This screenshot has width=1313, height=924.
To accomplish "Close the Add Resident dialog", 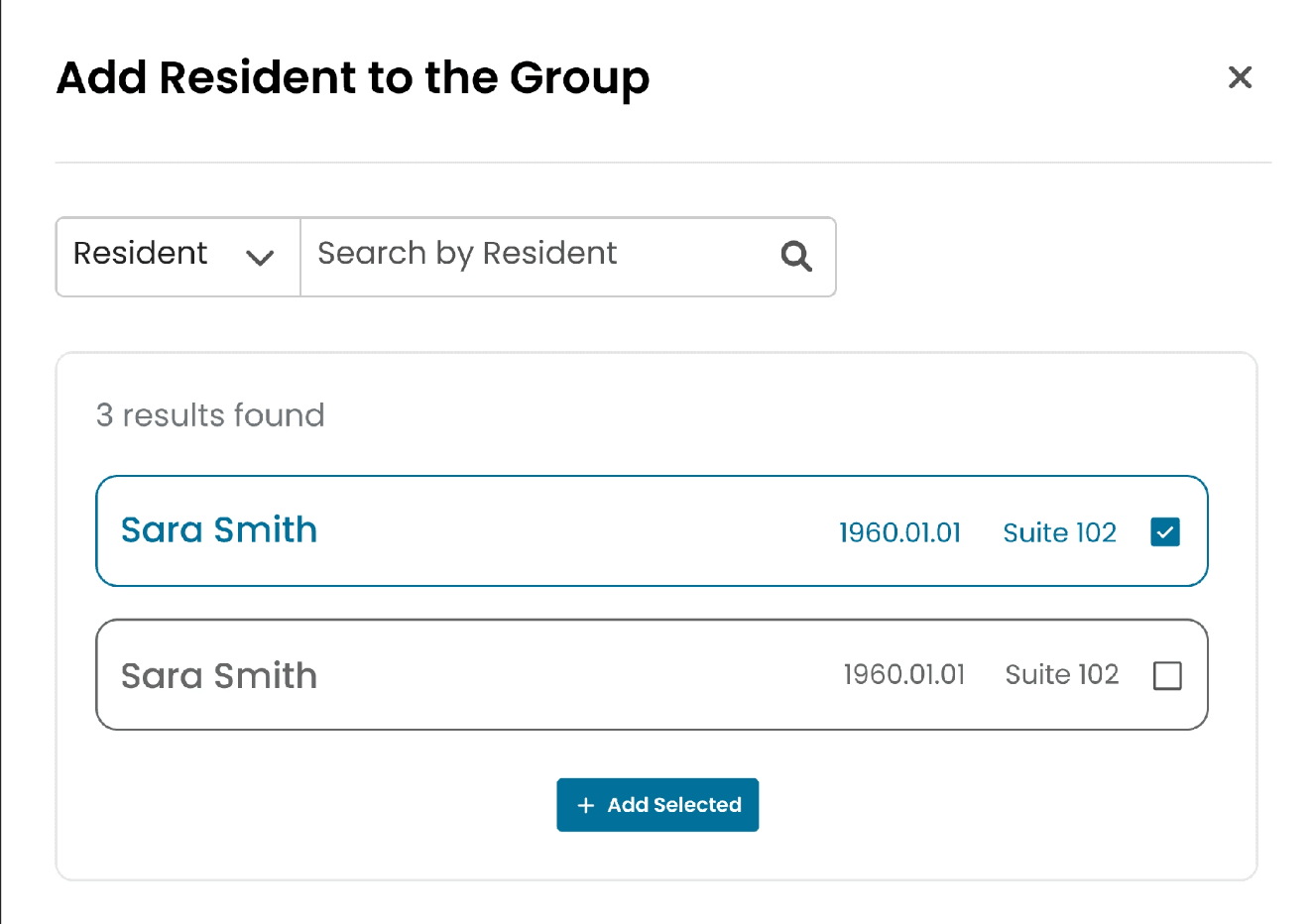I will (x=1240, y=77).
